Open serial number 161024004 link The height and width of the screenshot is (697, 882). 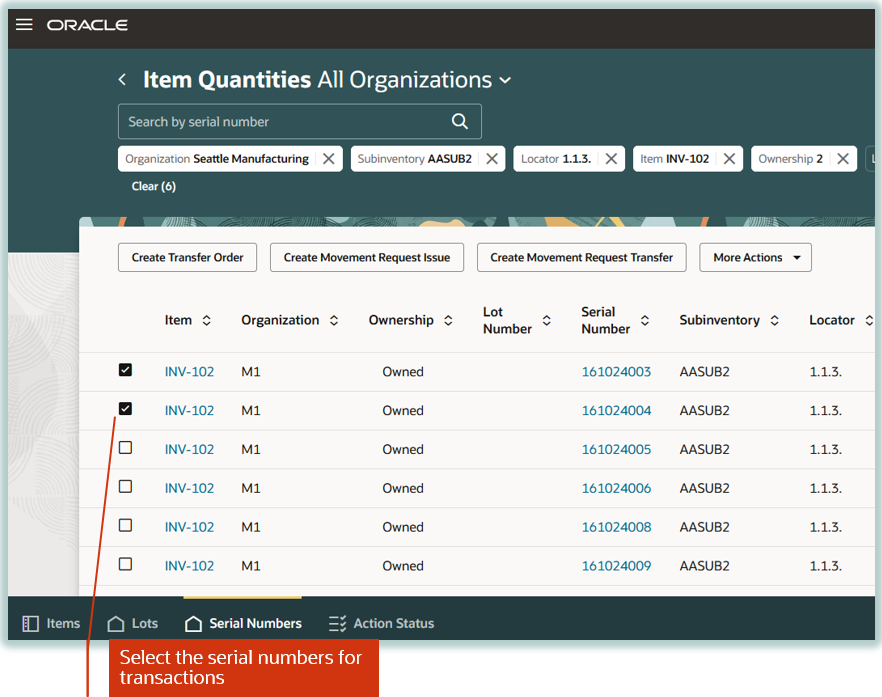pyautogui.click(x=616, y=411)
